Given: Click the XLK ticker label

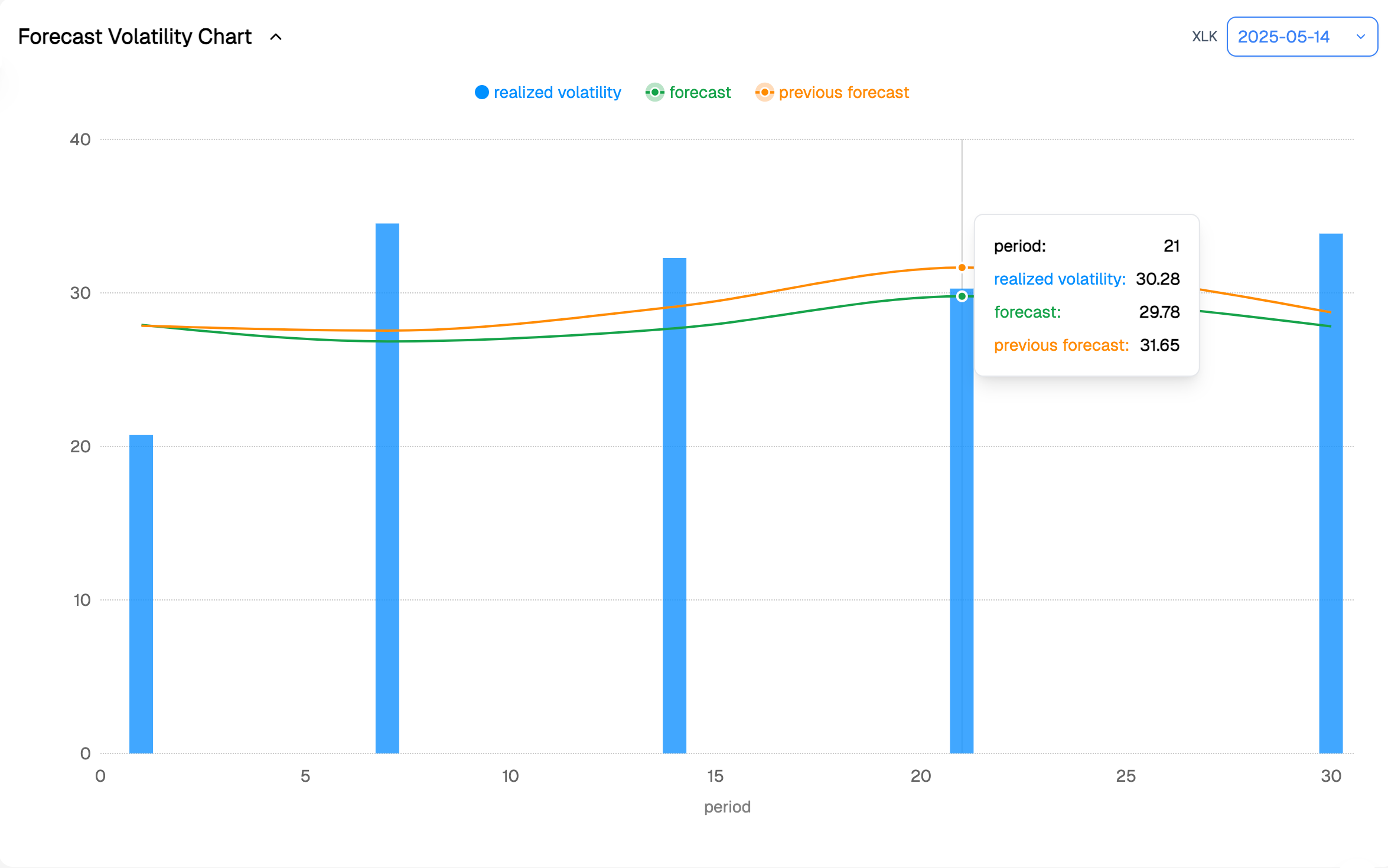Looking at the screenshot, I should pos(1204,37).
